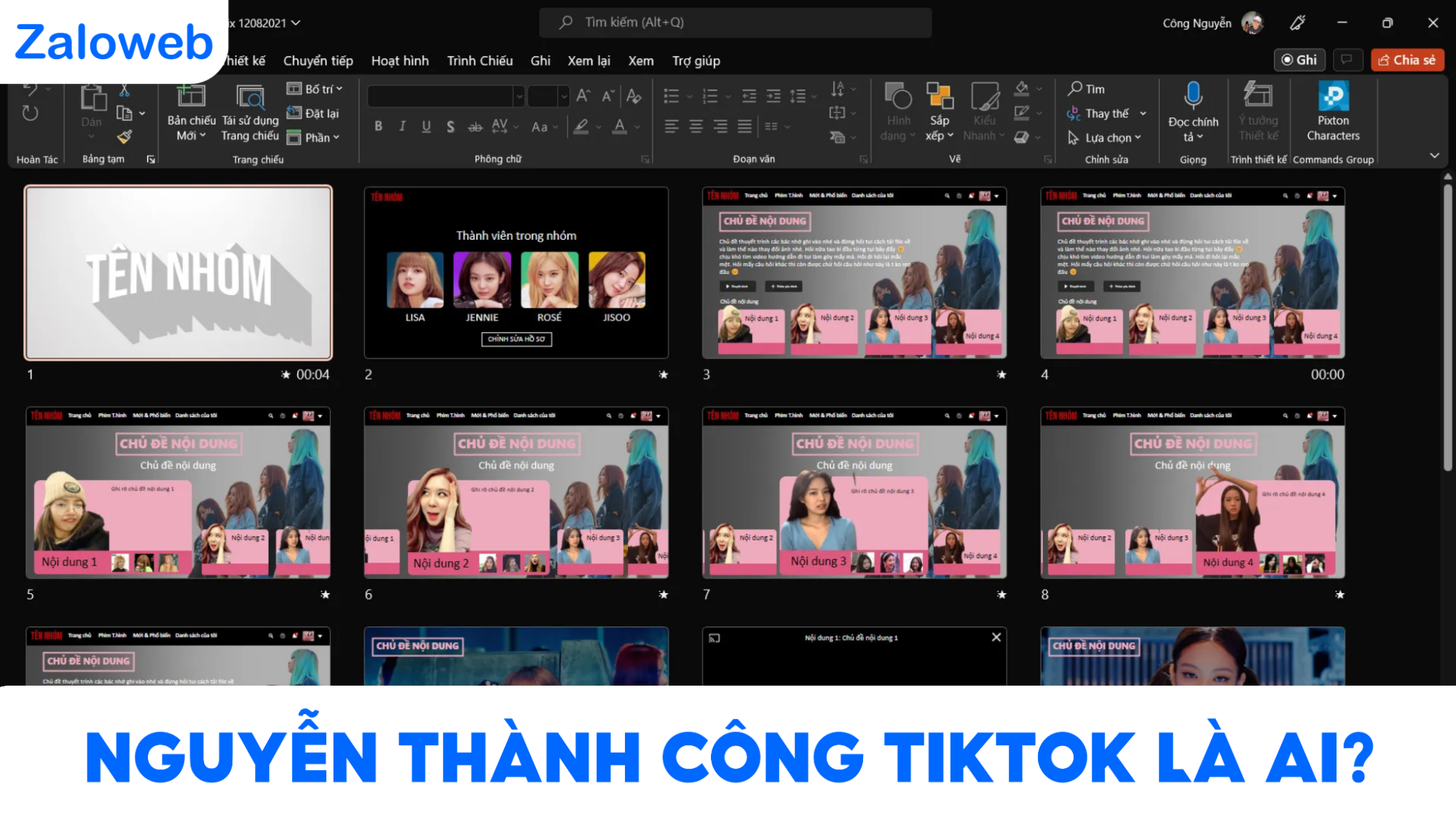
Task: Open Công Nguyễn account profile
Action: (x=1212, y=23)
